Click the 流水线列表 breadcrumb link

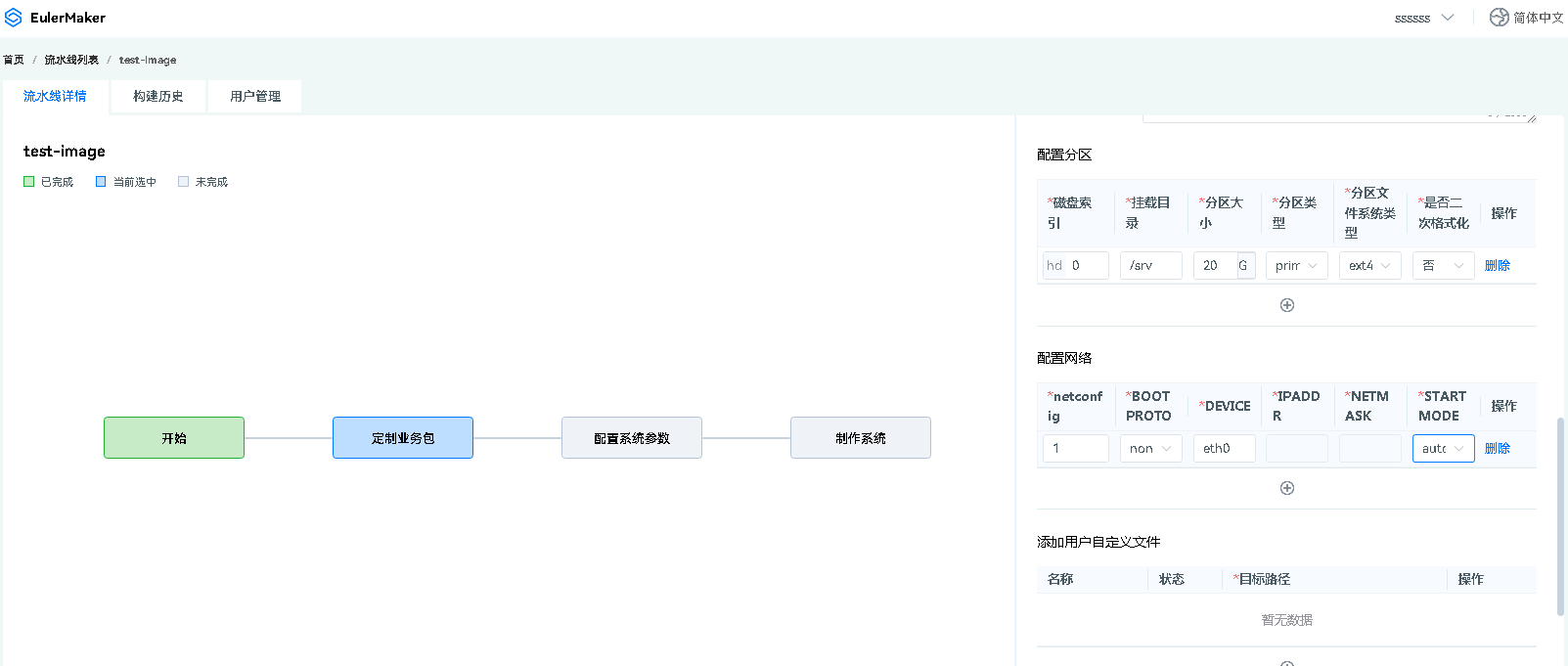tap(71, 60)
